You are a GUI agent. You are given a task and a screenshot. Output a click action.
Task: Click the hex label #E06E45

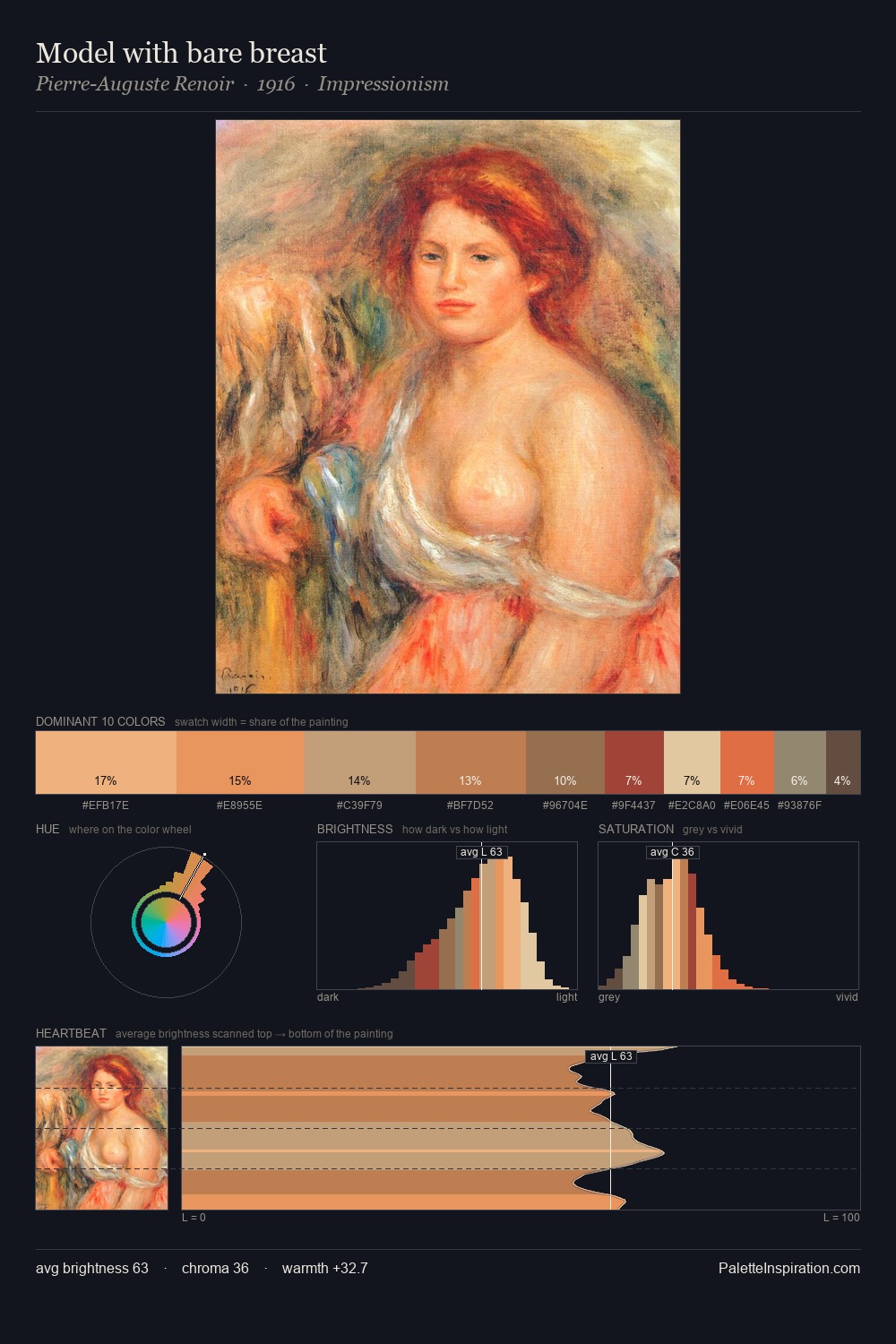tap(747, 806)
